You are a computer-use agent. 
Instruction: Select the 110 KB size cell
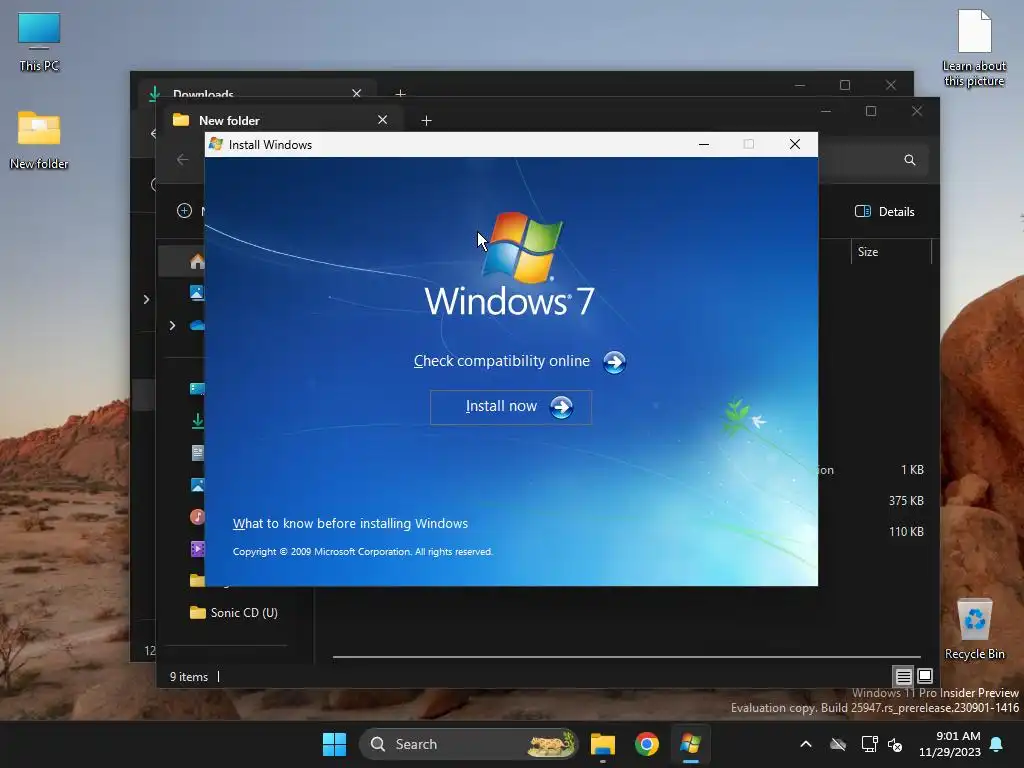(x=906, y=532)
